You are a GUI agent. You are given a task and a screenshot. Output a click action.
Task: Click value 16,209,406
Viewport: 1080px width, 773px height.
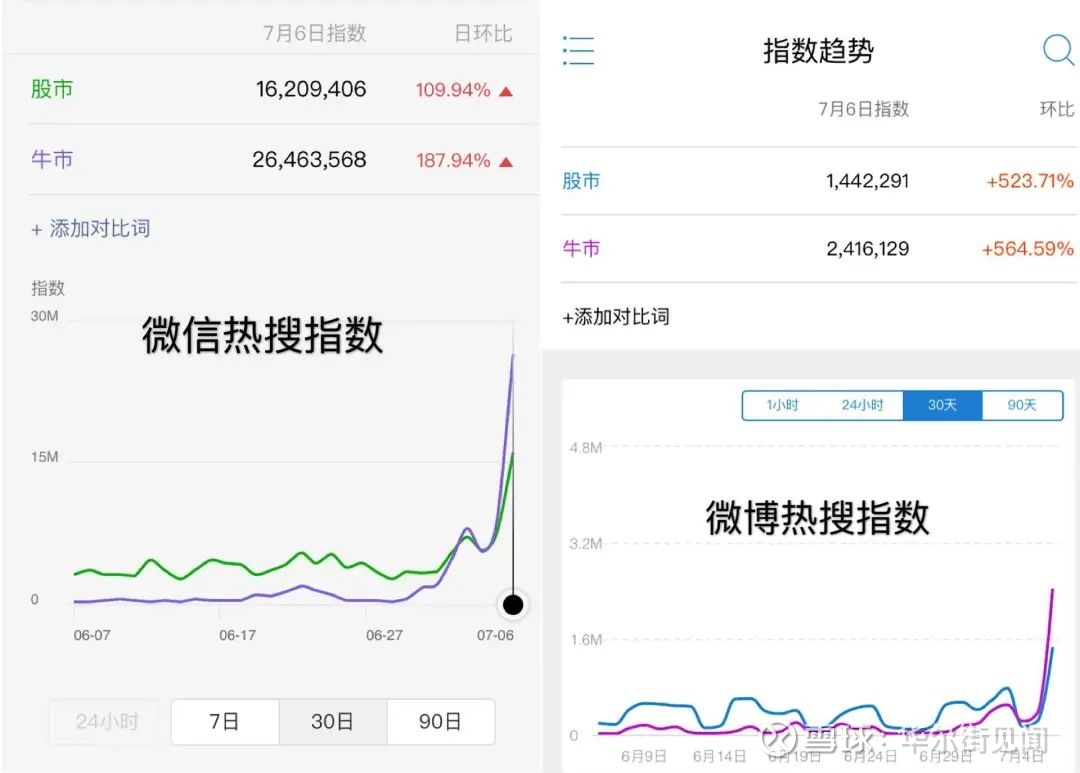pyautogui.click(x=311, y=89)
